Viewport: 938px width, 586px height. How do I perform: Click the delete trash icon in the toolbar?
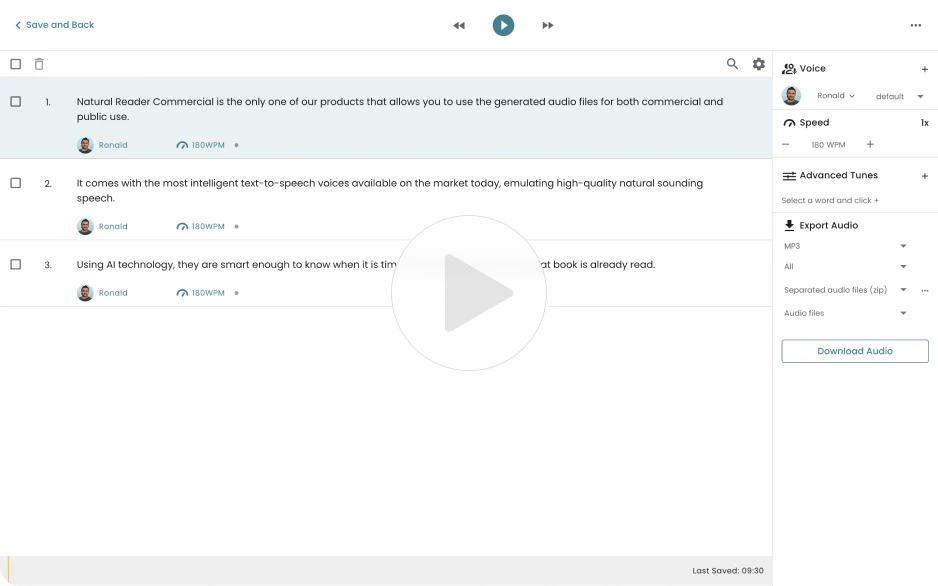(38, 63)
